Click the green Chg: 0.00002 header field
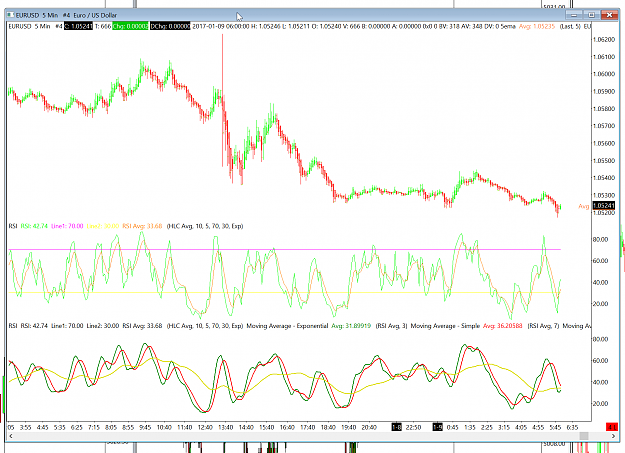 (130, 26)
